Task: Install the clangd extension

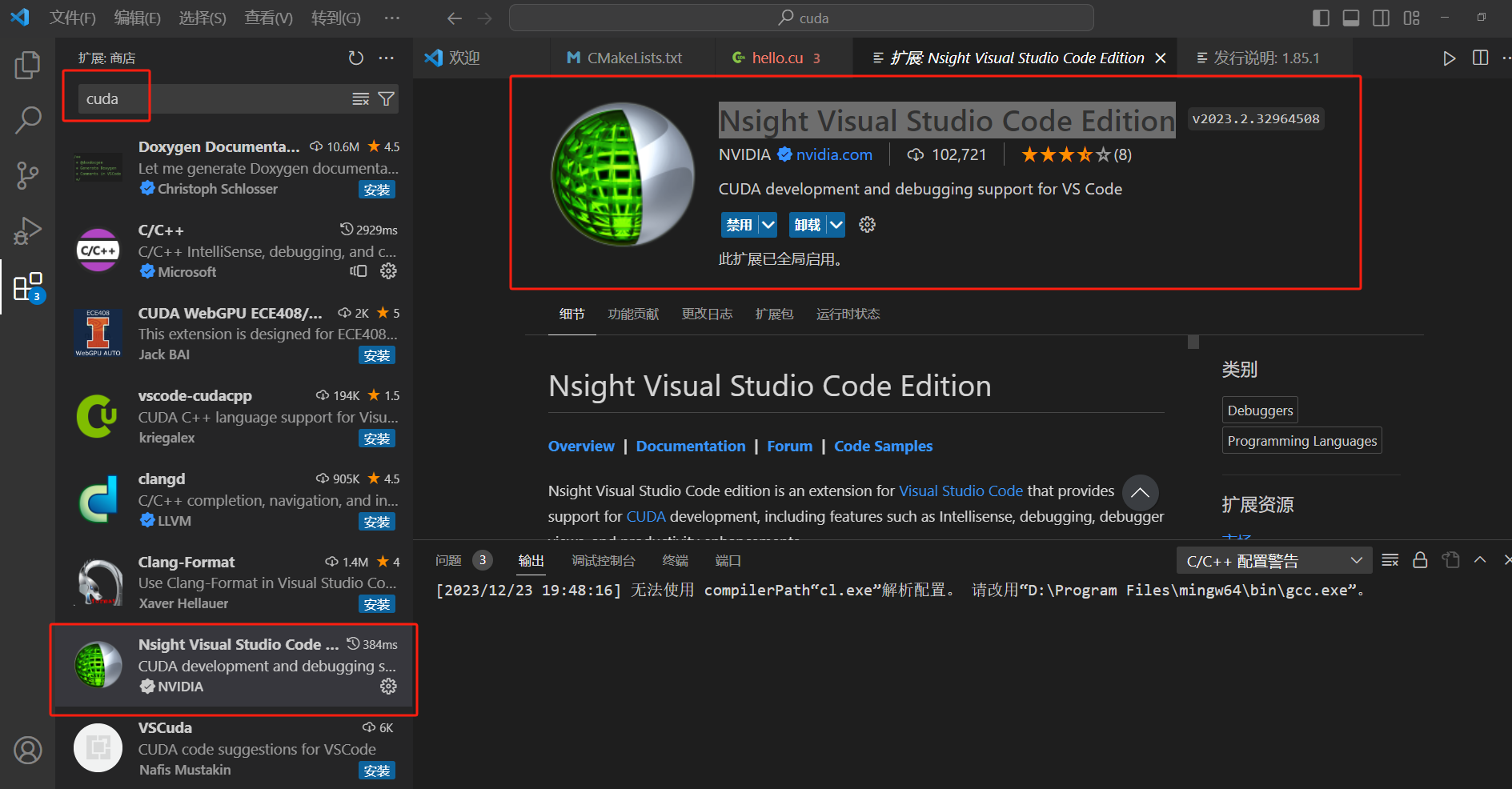Action: 377,522
